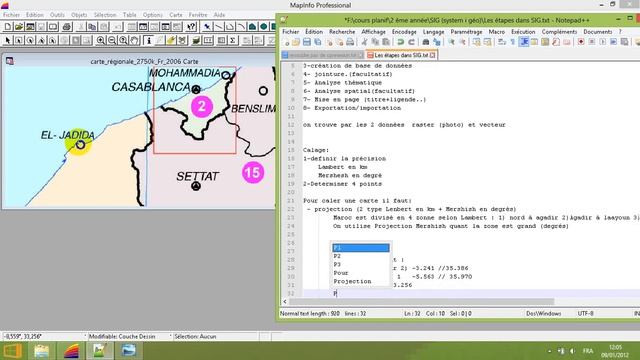Select P1 in the autocomplete list

361,248
